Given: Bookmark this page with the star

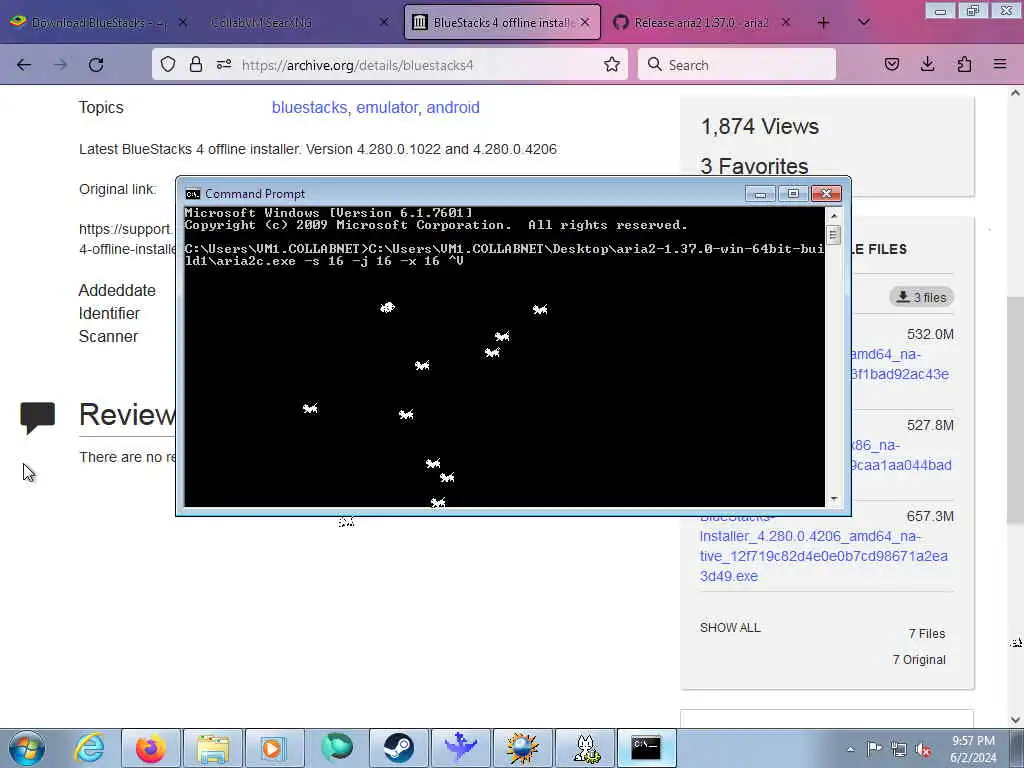Looking at the screenshot, I should click(x=612, y=65).
